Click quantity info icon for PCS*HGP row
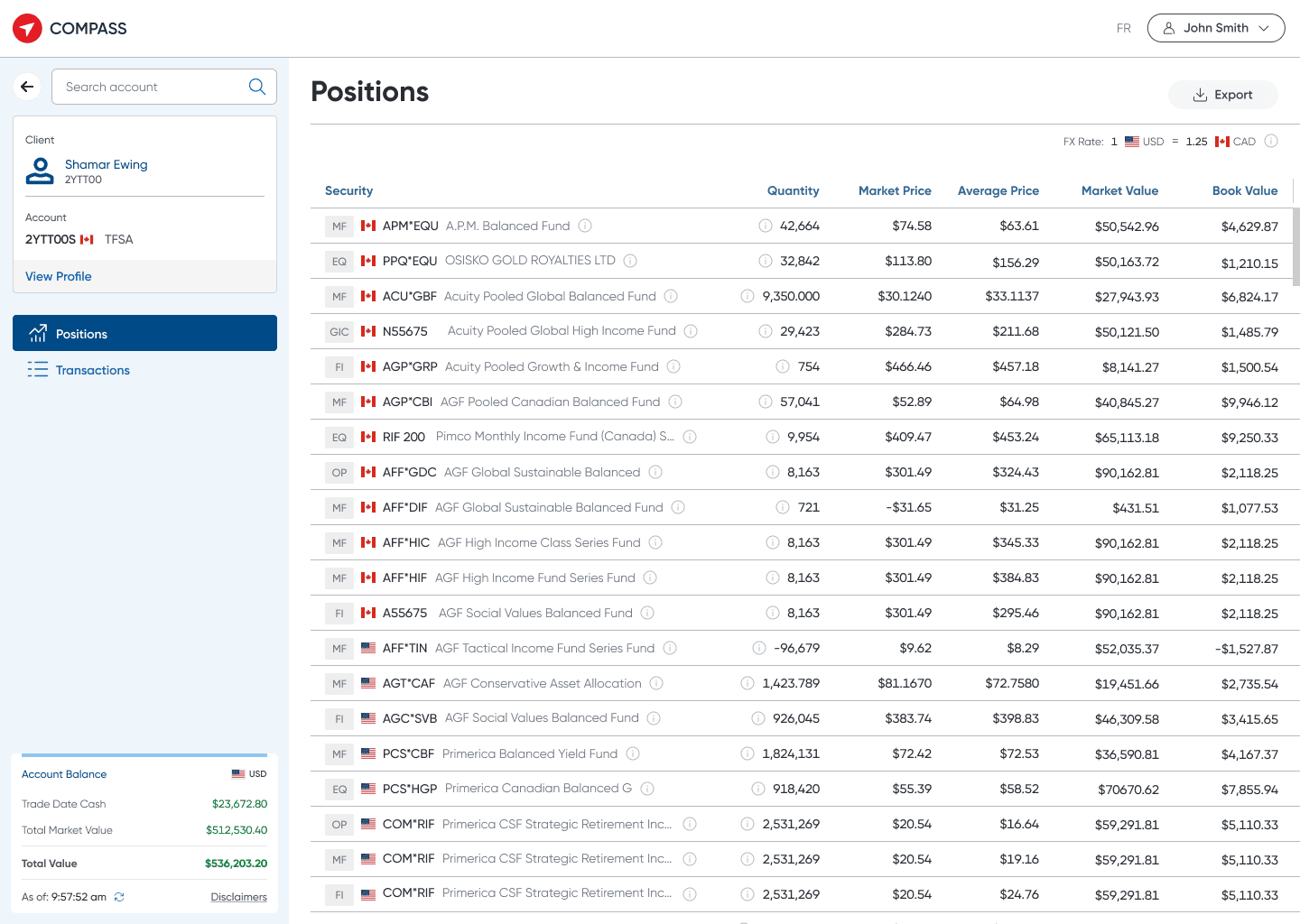Viewport: 1300px width, 924px height. 758,789
